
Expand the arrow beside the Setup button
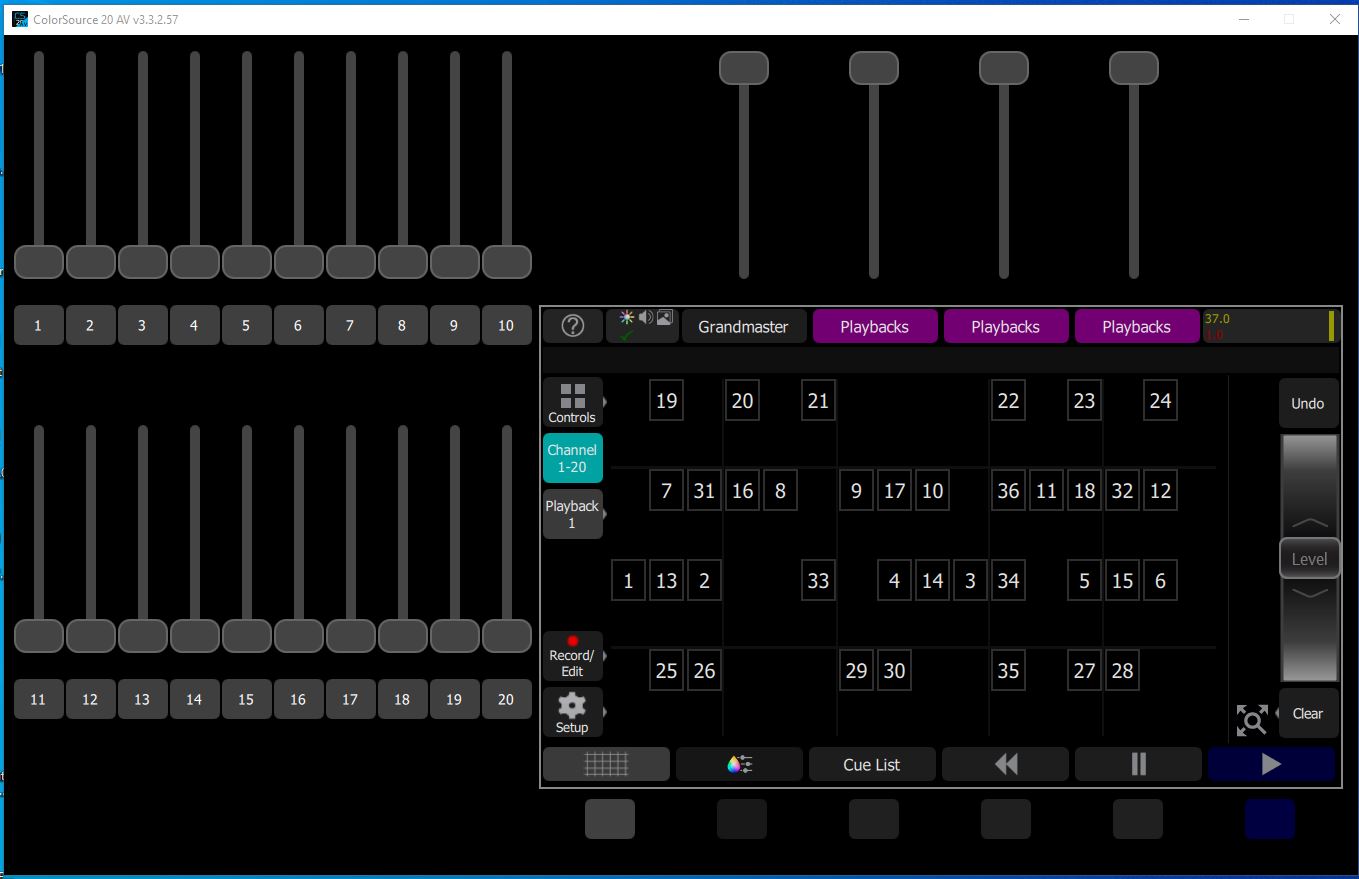coord(605,712)
